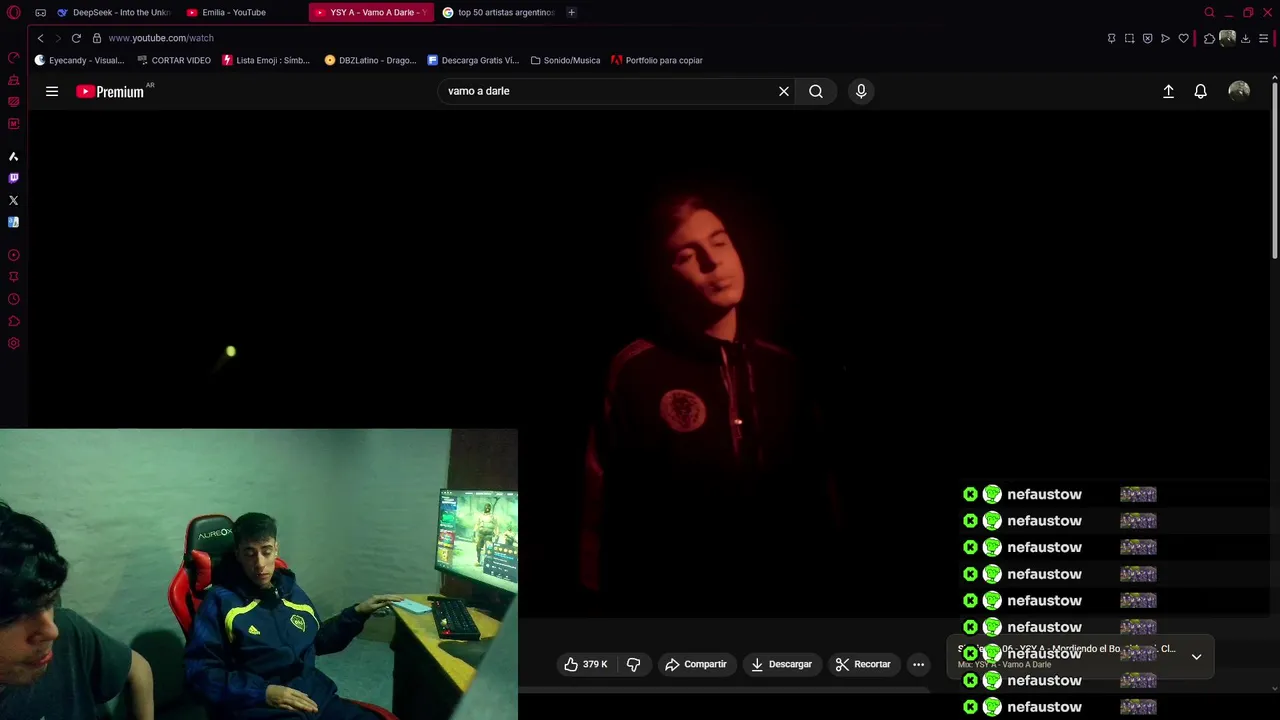Open Extensions cube icon in sidebar

(x=14, y=321)
